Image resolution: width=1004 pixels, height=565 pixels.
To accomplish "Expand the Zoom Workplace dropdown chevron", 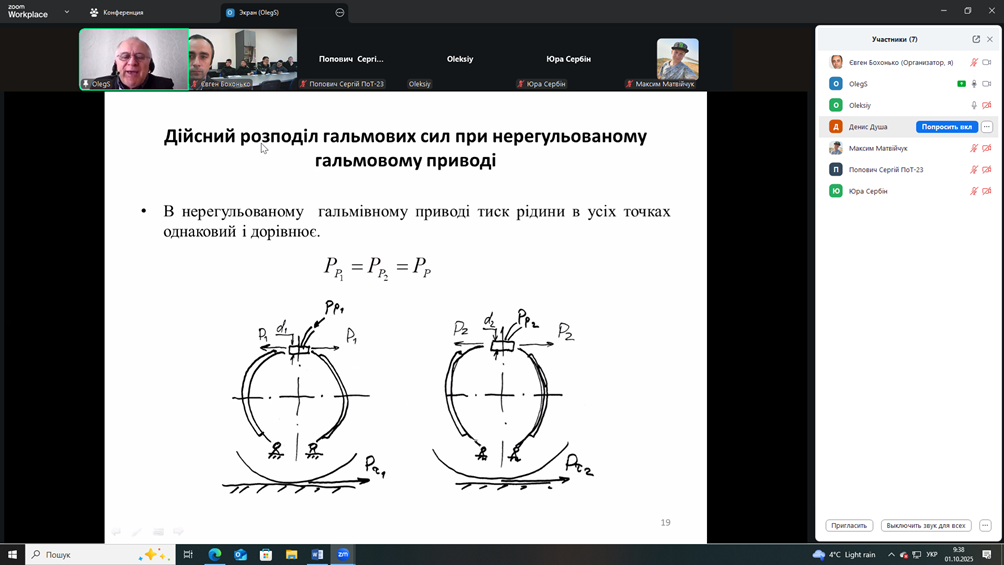I will click(67, 12).
